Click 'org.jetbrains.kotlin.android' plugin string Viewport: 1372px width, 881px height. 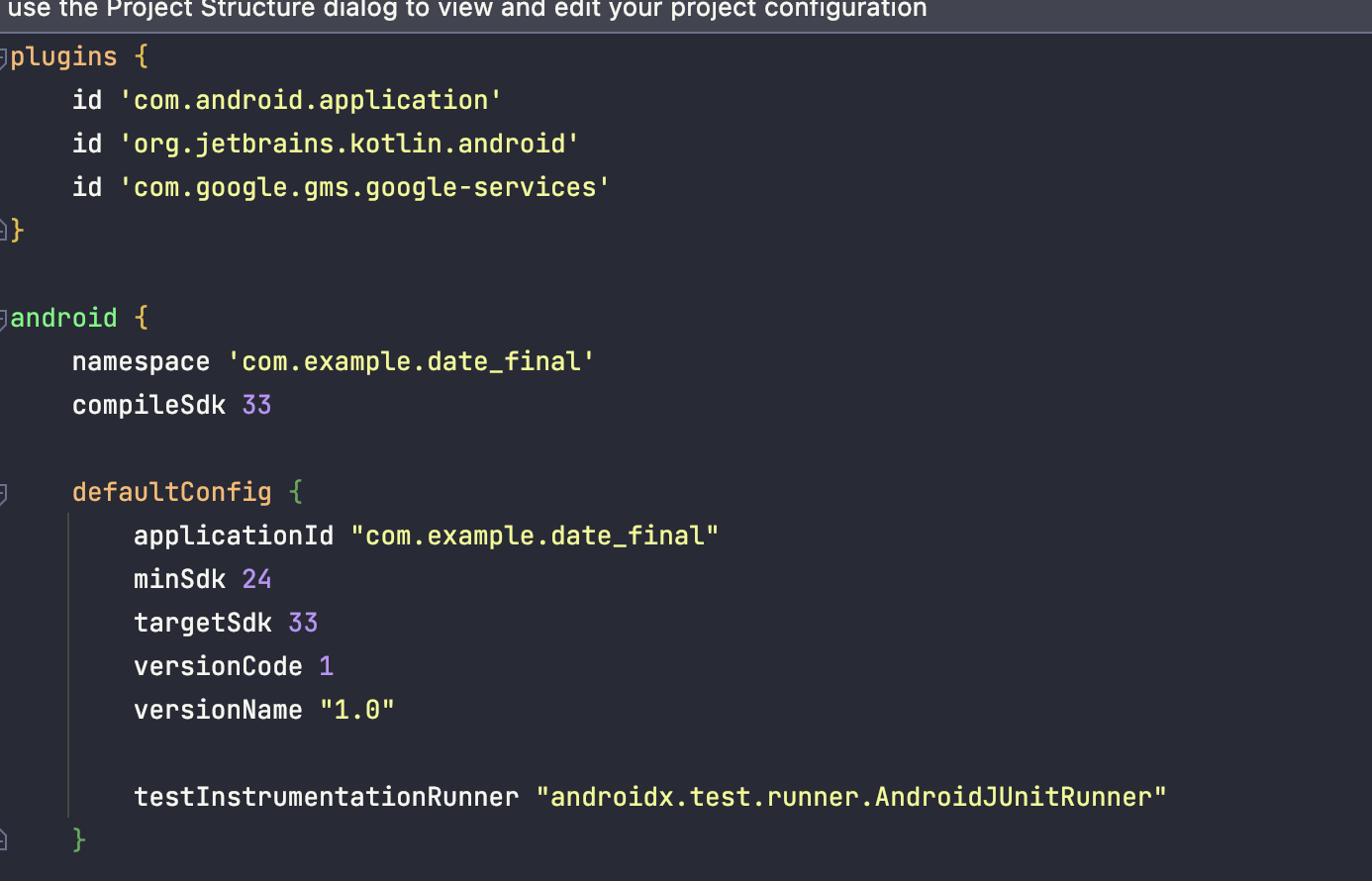pos(349,144)
